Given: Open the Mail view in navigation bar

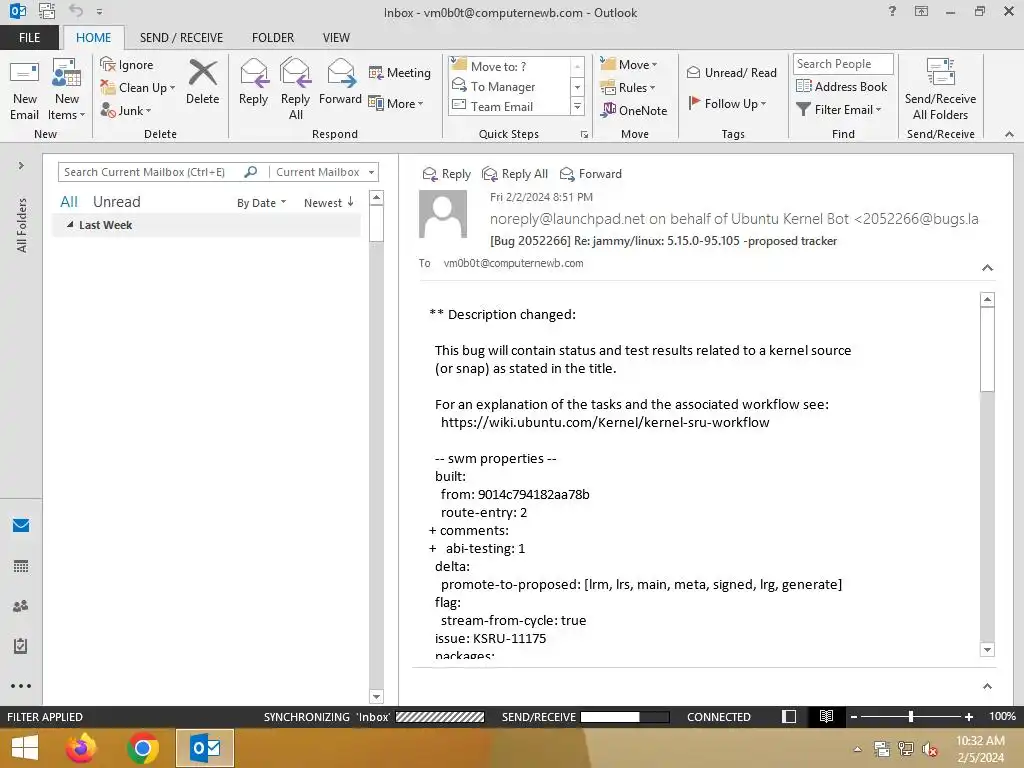Looking at the screenshot, I should pyautogui.click(x=21, y=525).
